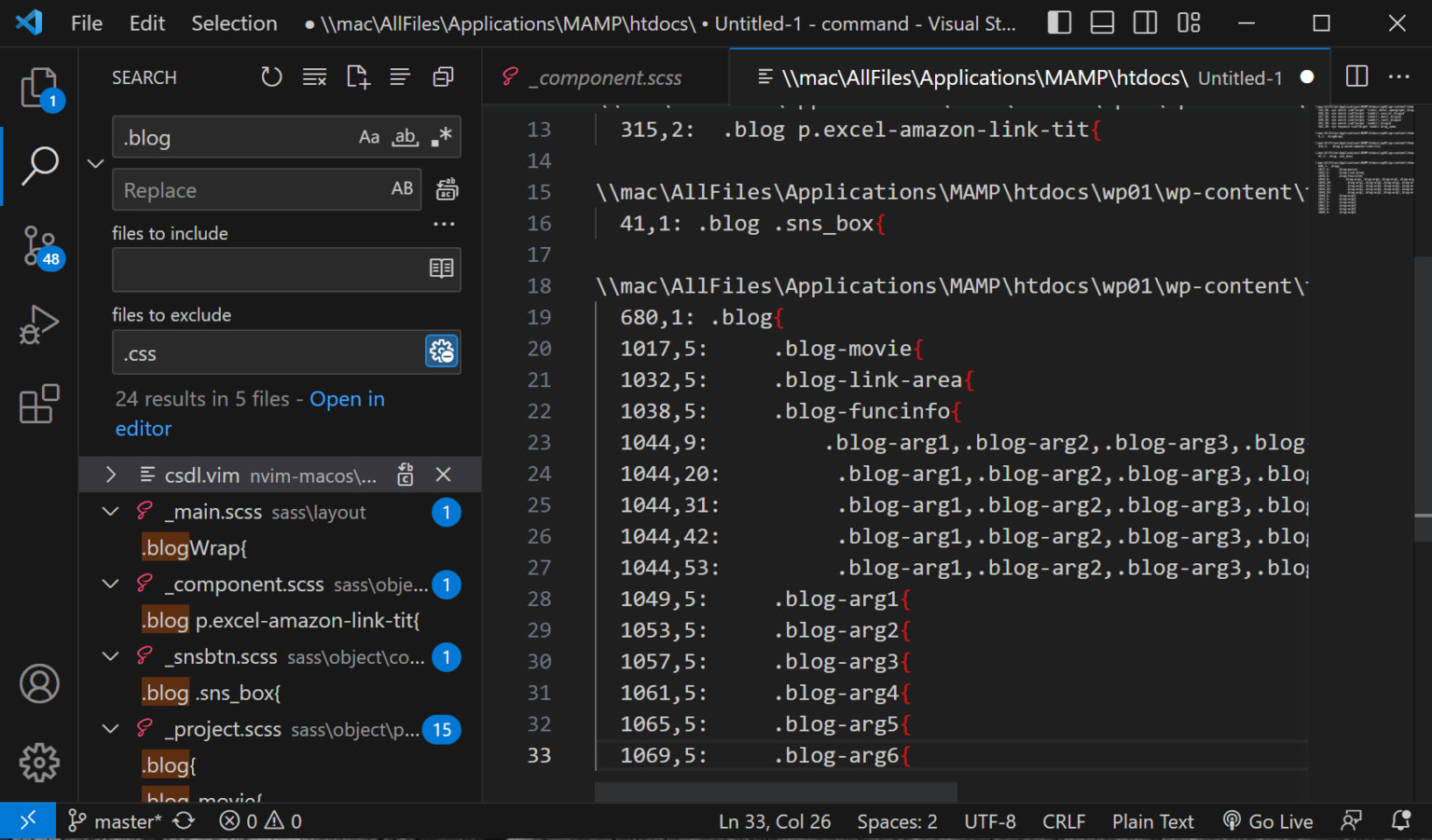This screenshot has height=840, width=1432.
Task: Collapse the _project.scss search results
Action: (110, 729)
